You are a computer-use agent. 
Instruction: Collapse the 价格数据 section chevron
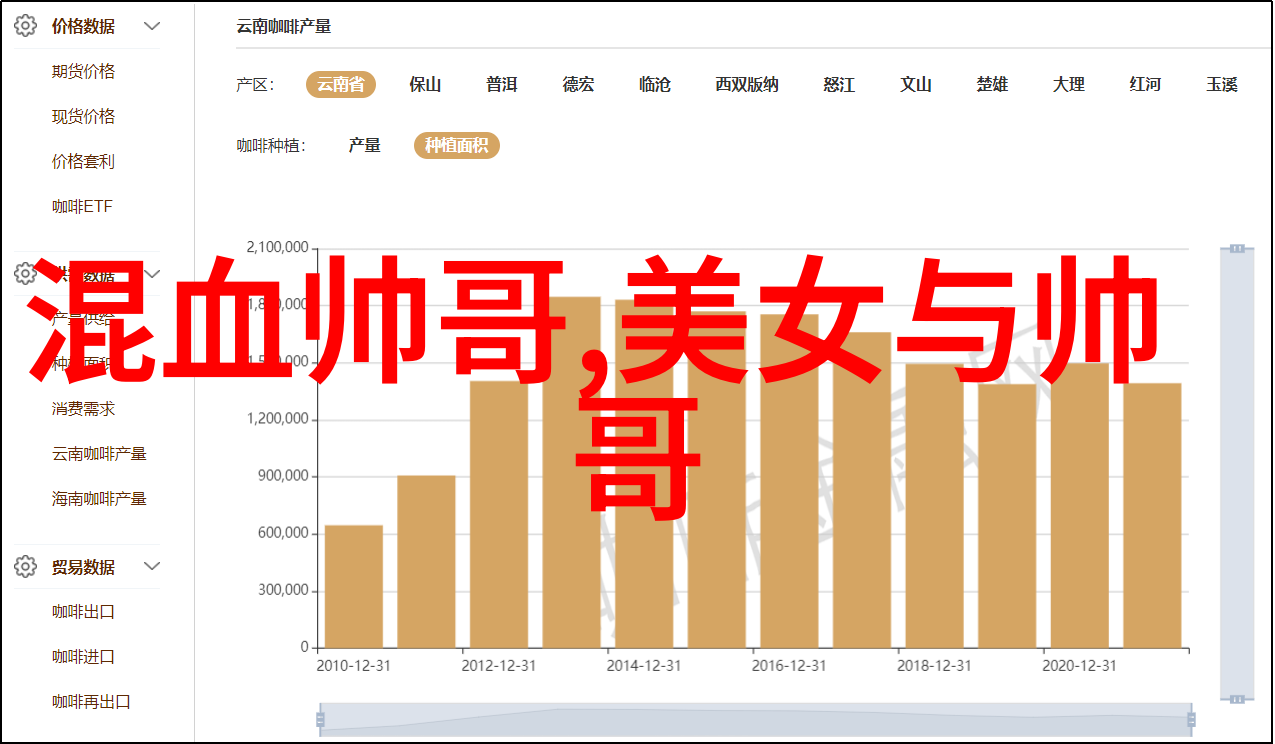[x=152, y=26]
